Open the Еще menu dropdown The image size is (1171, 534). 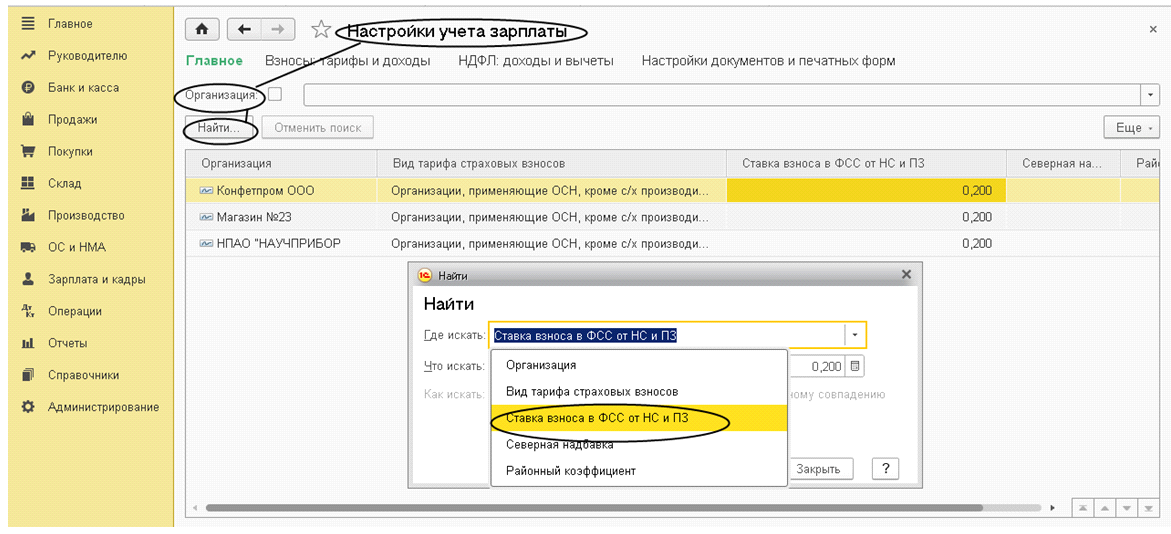tap(1131, 128)
